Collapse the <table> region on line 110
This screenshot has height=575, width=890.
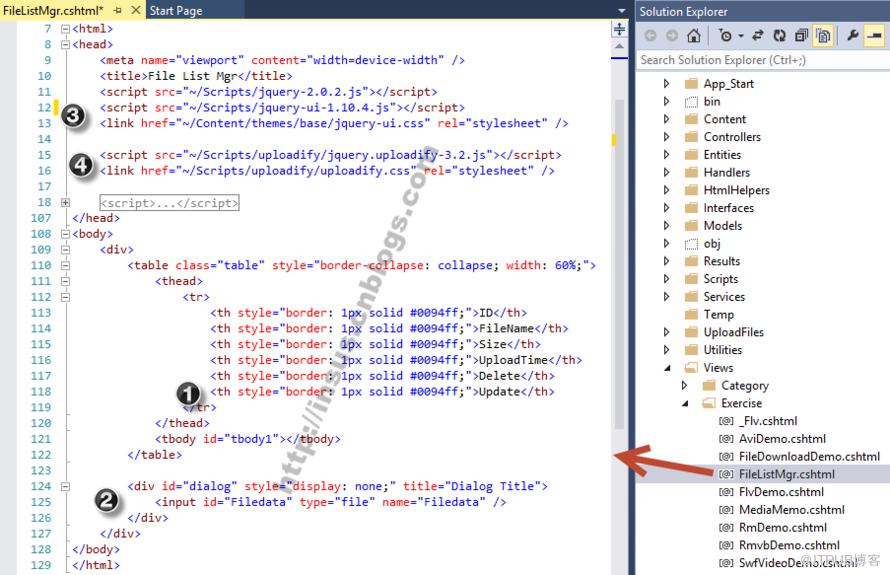65,265
